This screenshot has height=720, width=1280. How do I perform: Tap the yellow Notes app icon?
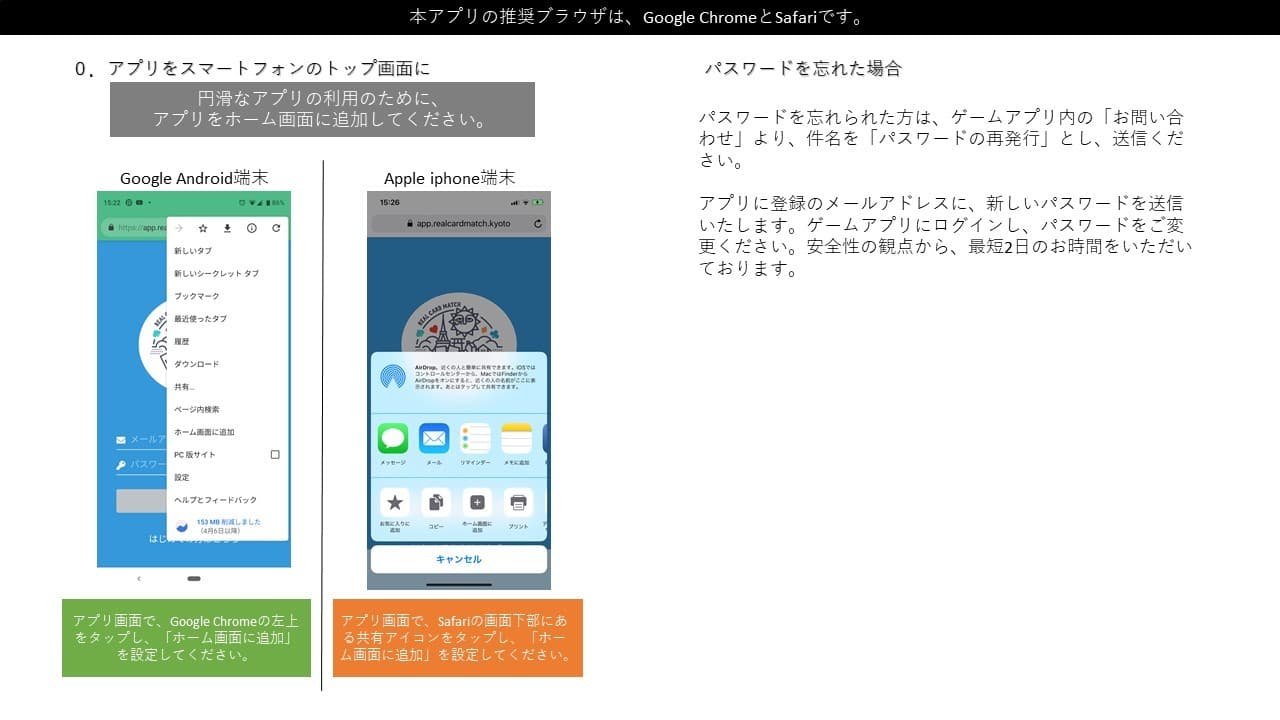(516, 438)
